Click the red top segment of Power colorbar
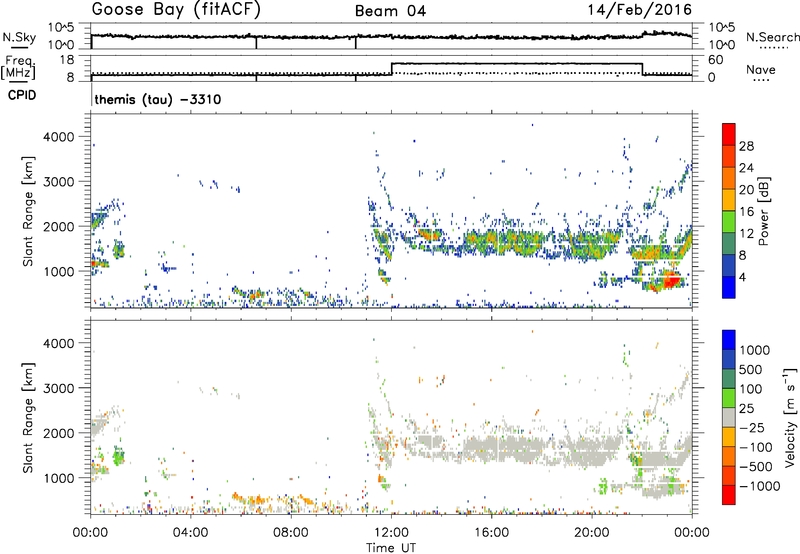Screen dimensions: 800x554 (x=729, y=134)
